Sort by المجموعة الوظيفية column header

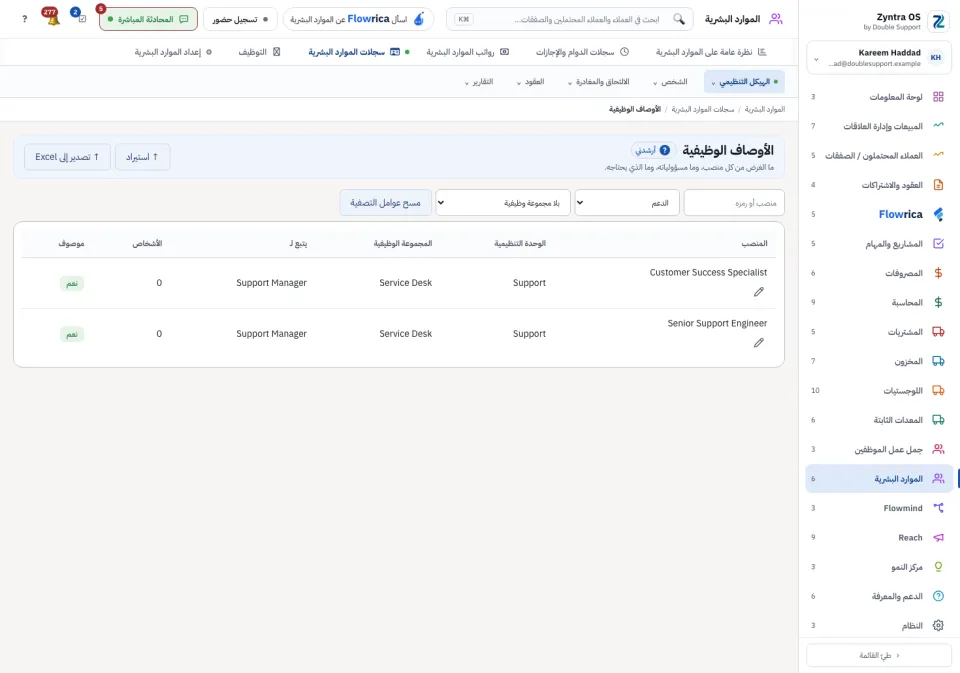[x=403, y=243]
